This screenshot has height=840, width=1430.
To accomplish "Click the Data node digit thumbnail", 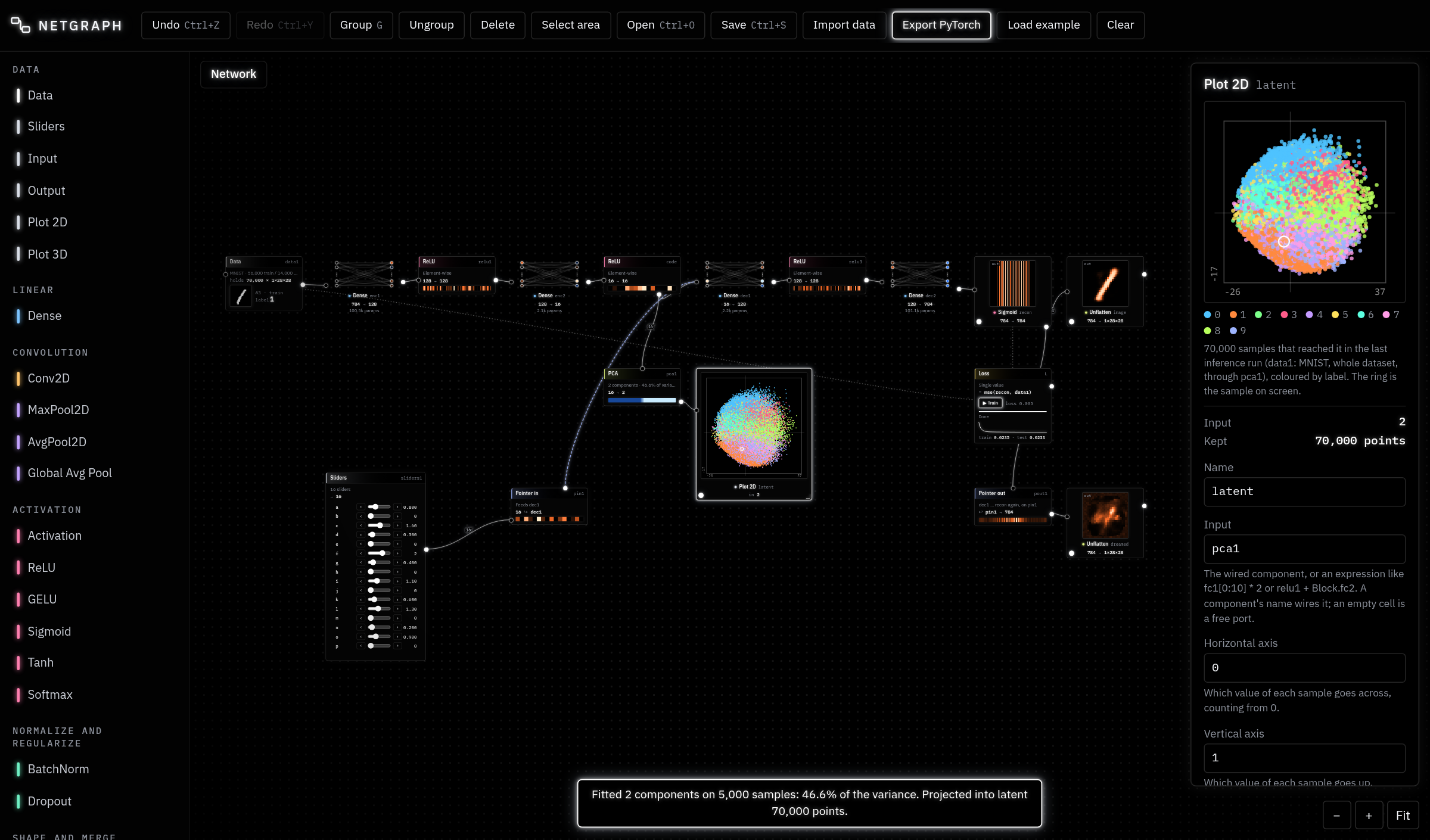I will coord(241,295).
